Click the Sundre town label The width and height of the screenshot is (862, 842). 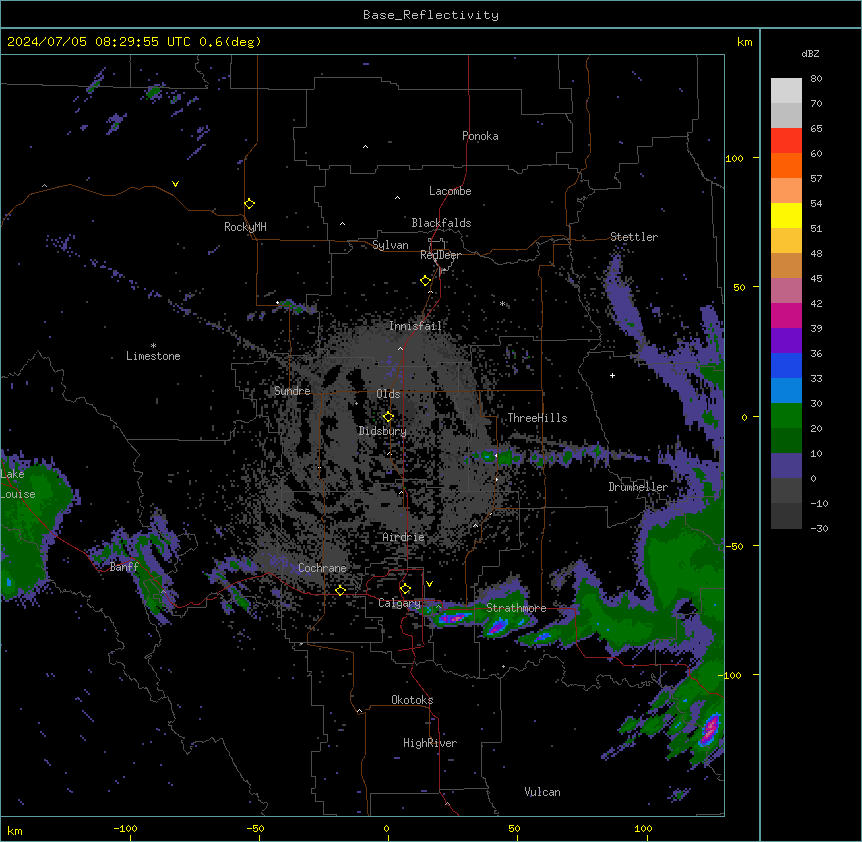(x=292, y=391)
